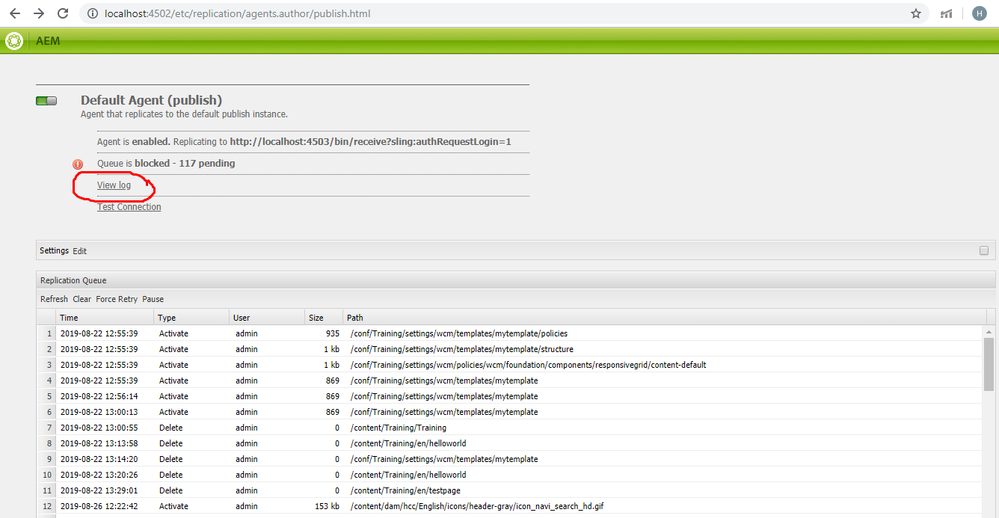Screen dimensions: 999x518
Task: Click the browser back arrow
Action: click(14, 14)
